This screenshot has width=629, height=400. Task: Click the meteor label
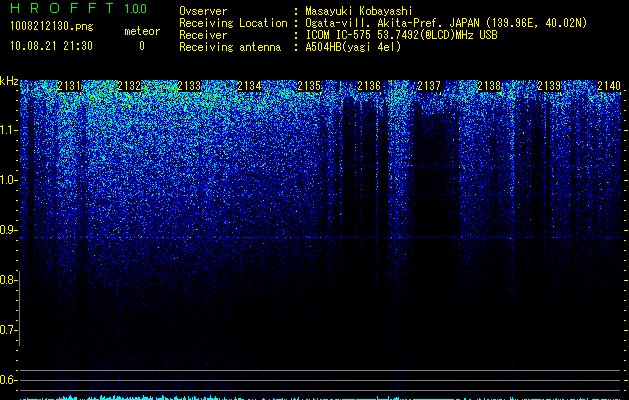[x=142, y=31]
